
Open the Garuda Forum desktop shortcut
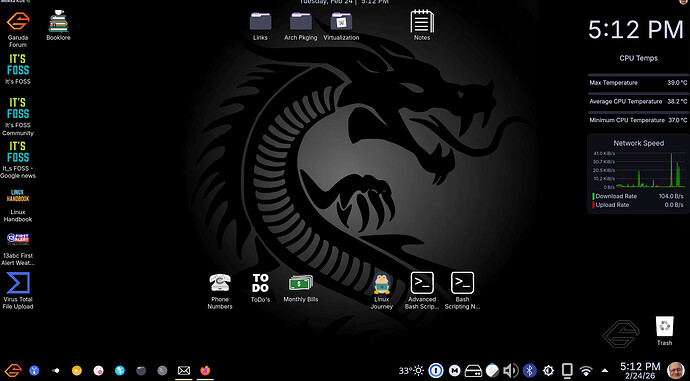coord(18,28)
